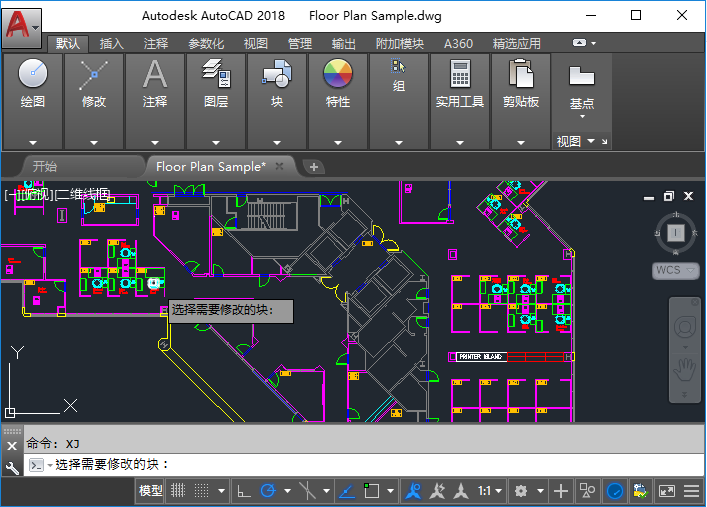This screenshot has width=707, height=507.
Task: Toggle annotation visibility
Action: pos(413,491)
